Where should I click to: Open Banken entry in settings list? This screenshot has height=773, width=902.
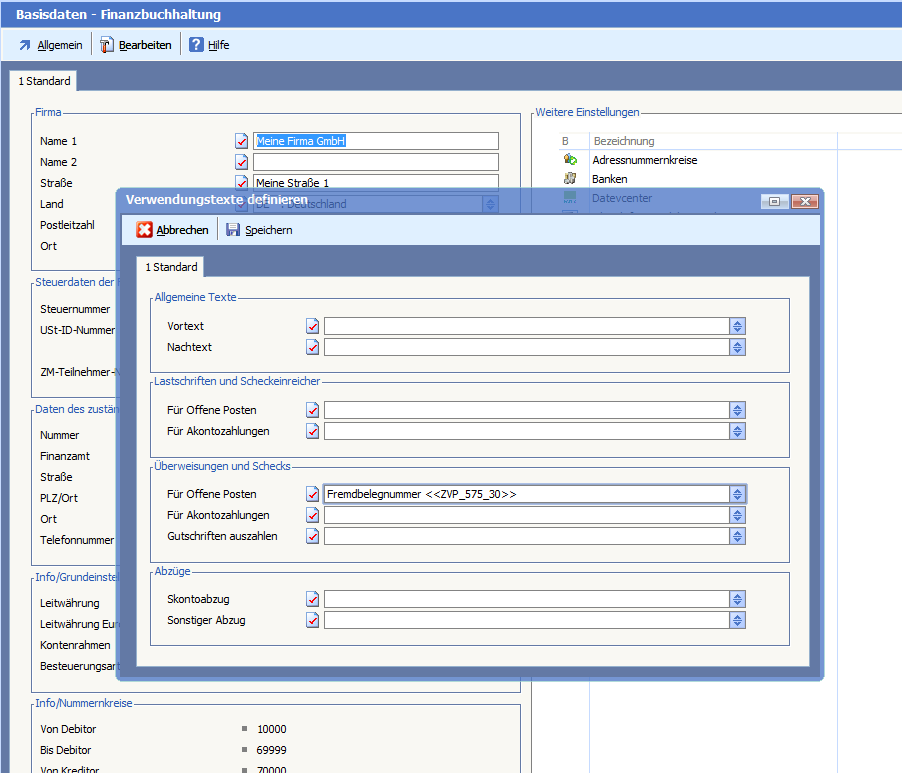pos(610,179)
